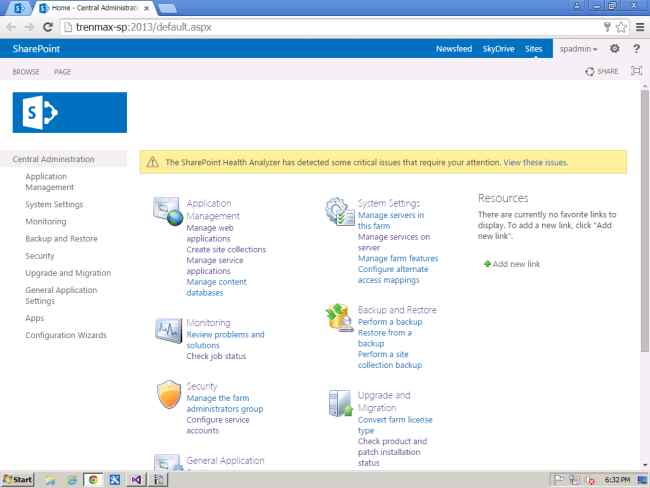Screen dimensions: 650x488
Task: Click the focus on content icon
Action: 636,71
